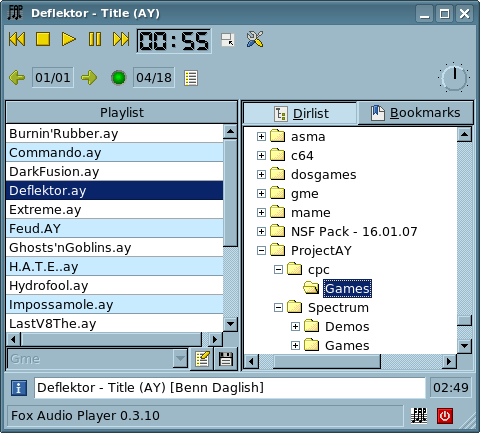This screenshot has height=433, width=480.
Task: Click the compact window mode icon
Action: tap(228, 40)
